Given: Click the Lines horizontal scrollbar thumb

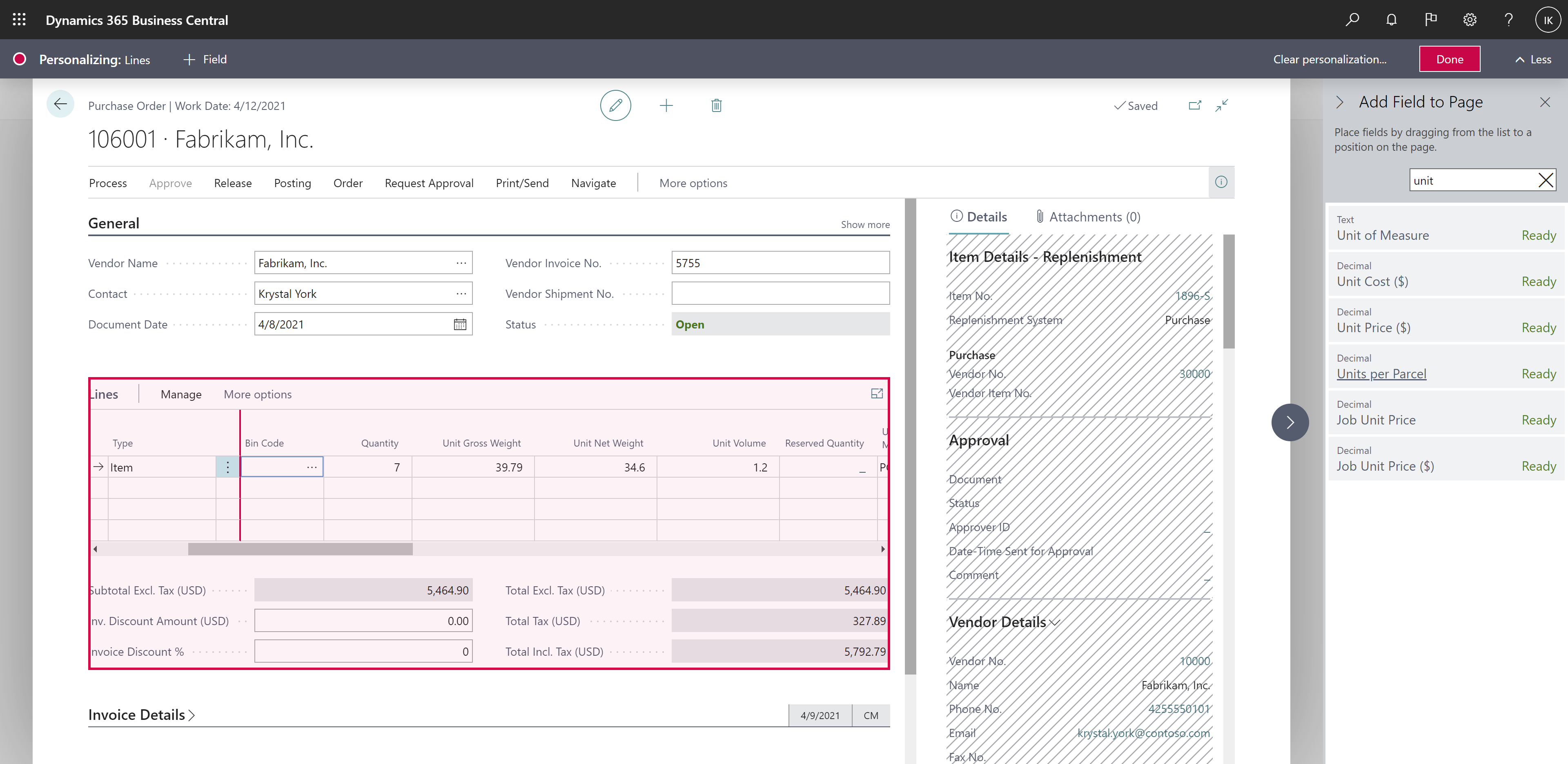Looking at the screenshot, I should [300, 549].
